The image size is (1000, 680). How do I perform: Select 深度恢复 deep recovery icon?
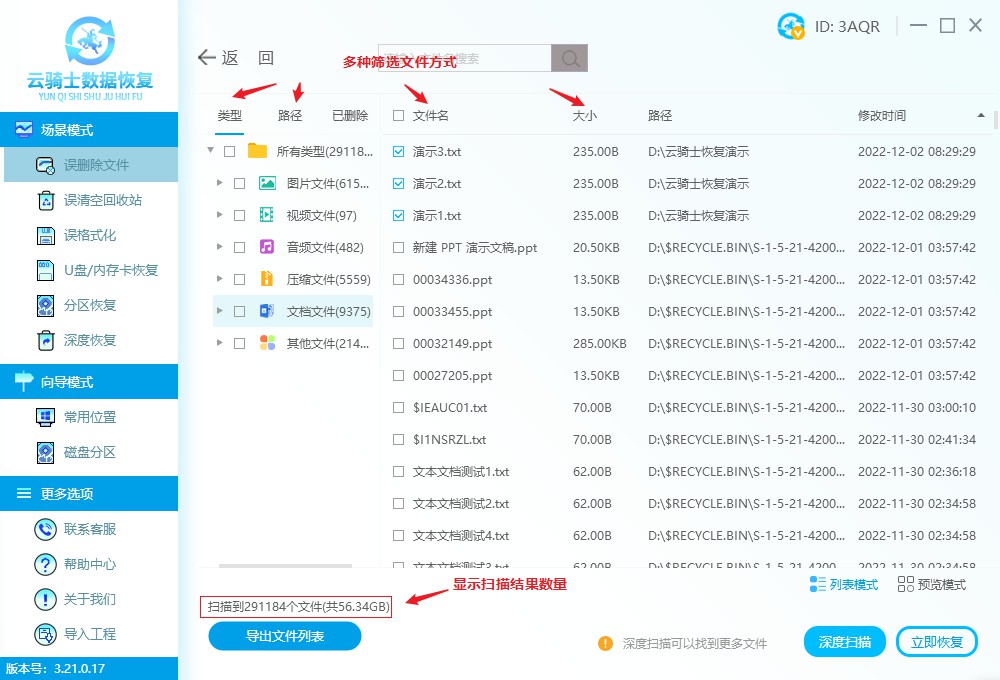[45, 340]
